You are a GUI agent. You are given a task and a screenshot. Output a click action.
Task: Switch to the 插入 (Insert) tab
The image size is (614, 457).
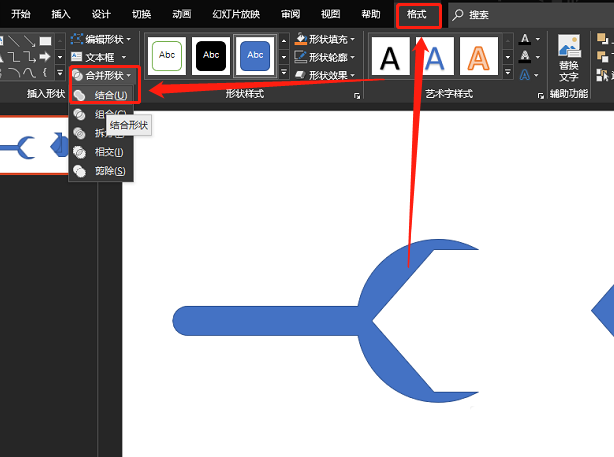coord(61,15)
